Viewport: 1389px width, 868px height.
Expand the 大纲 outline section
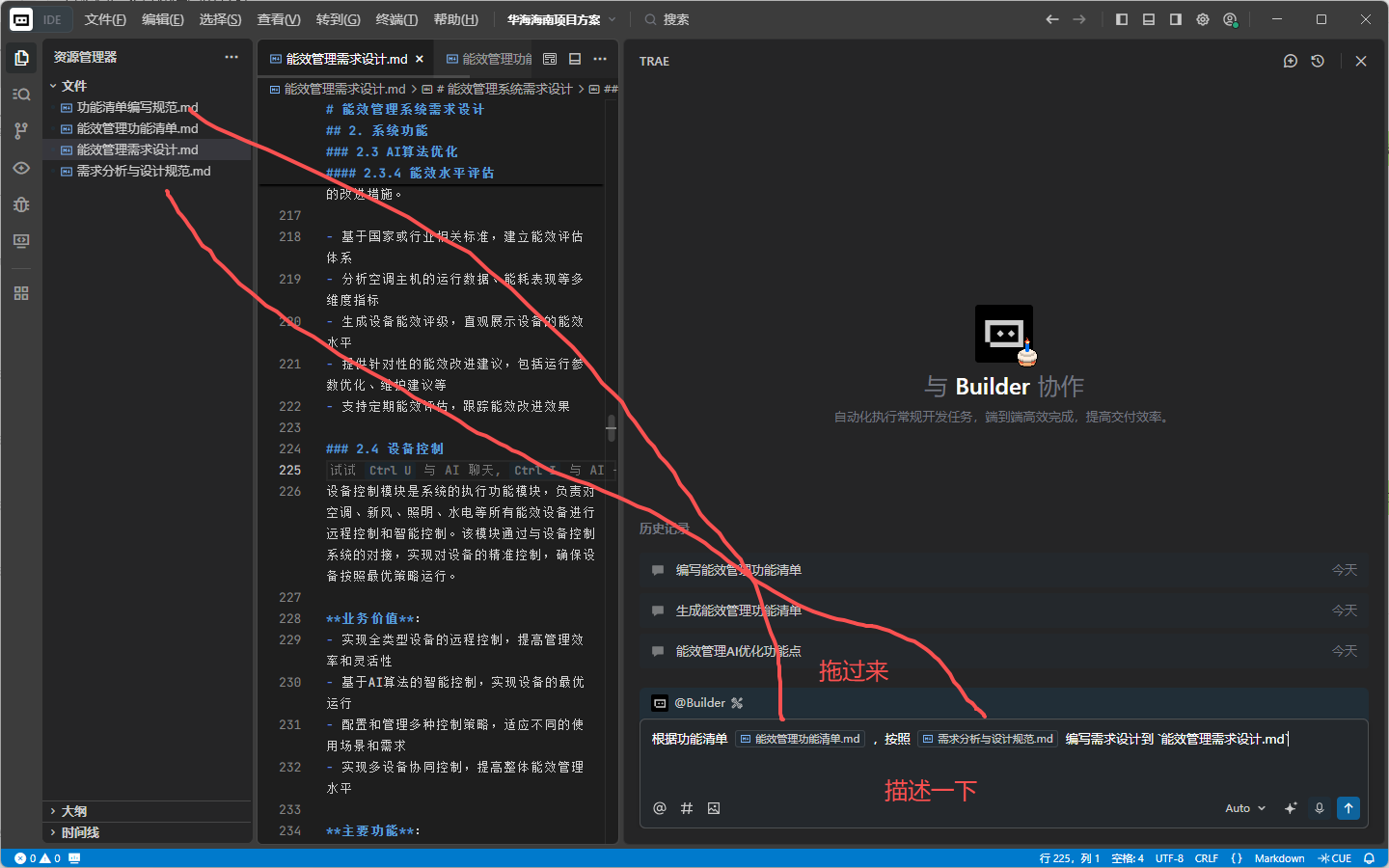[x=74, y=811]
